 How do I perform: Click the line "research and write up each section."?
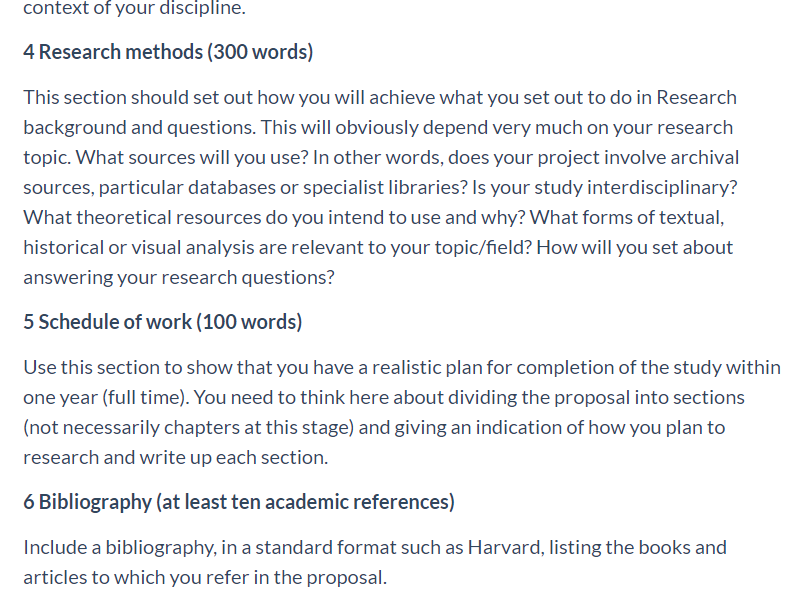point(176,458)
